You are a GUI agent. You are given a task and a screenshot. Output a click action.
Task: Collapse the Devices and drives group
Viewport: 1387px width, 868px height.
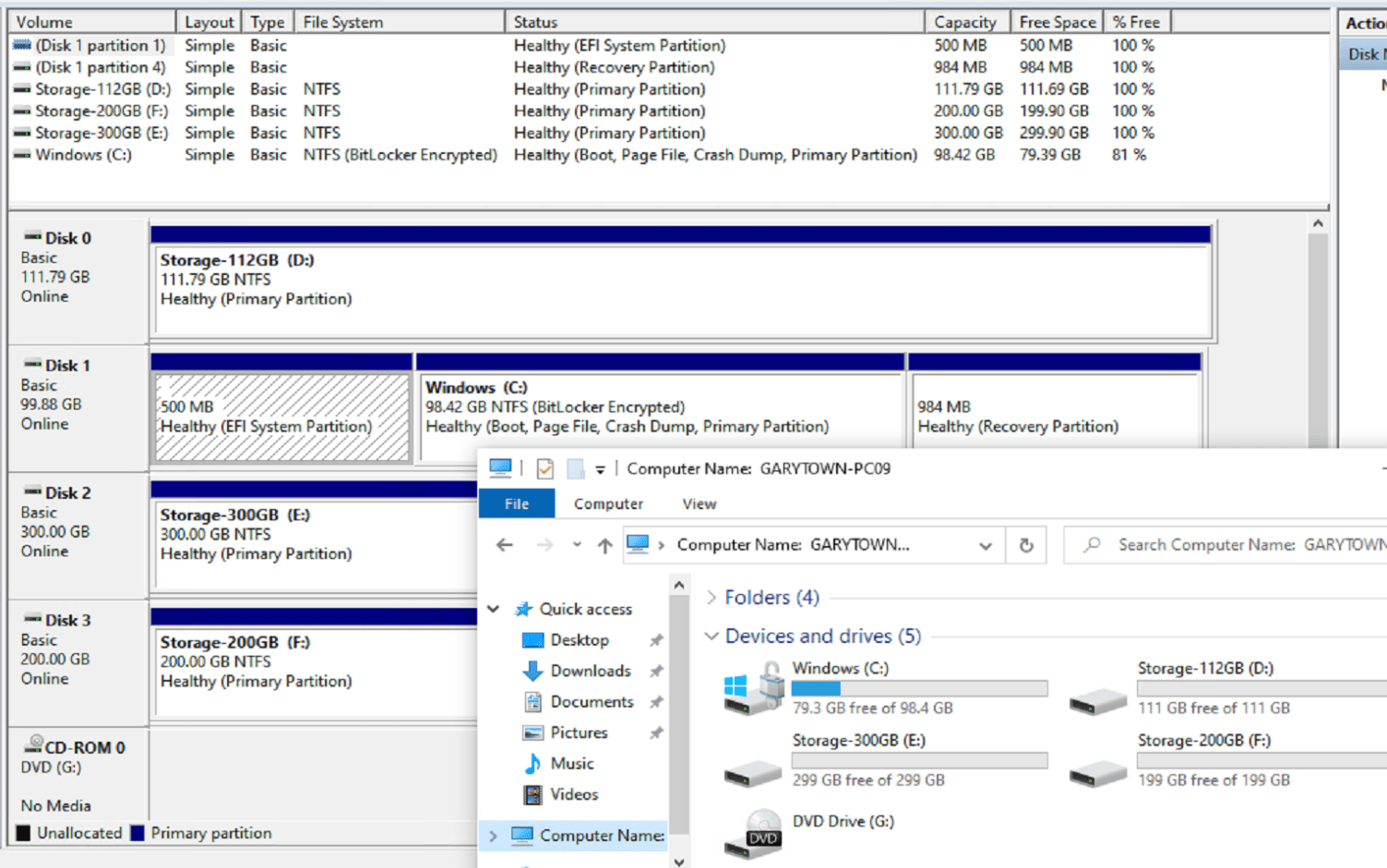click(711, 636)
